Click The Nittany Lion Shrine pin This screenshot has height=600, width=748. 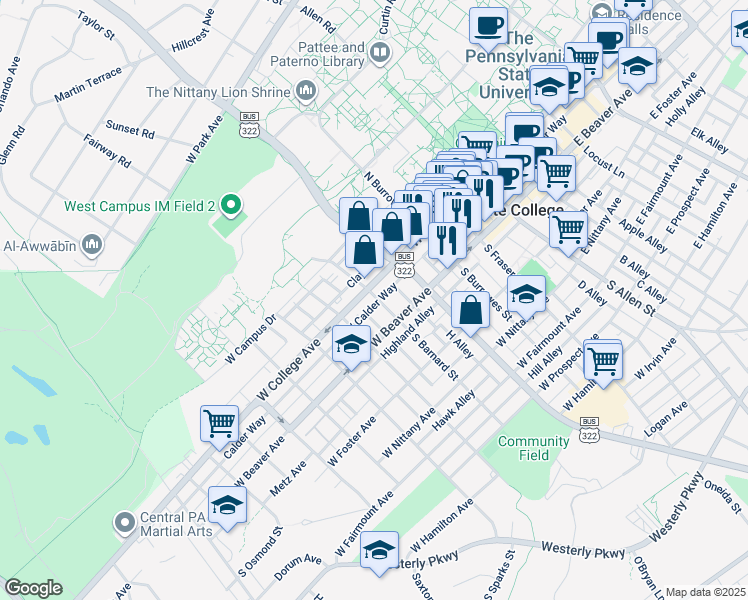[307, 92]
